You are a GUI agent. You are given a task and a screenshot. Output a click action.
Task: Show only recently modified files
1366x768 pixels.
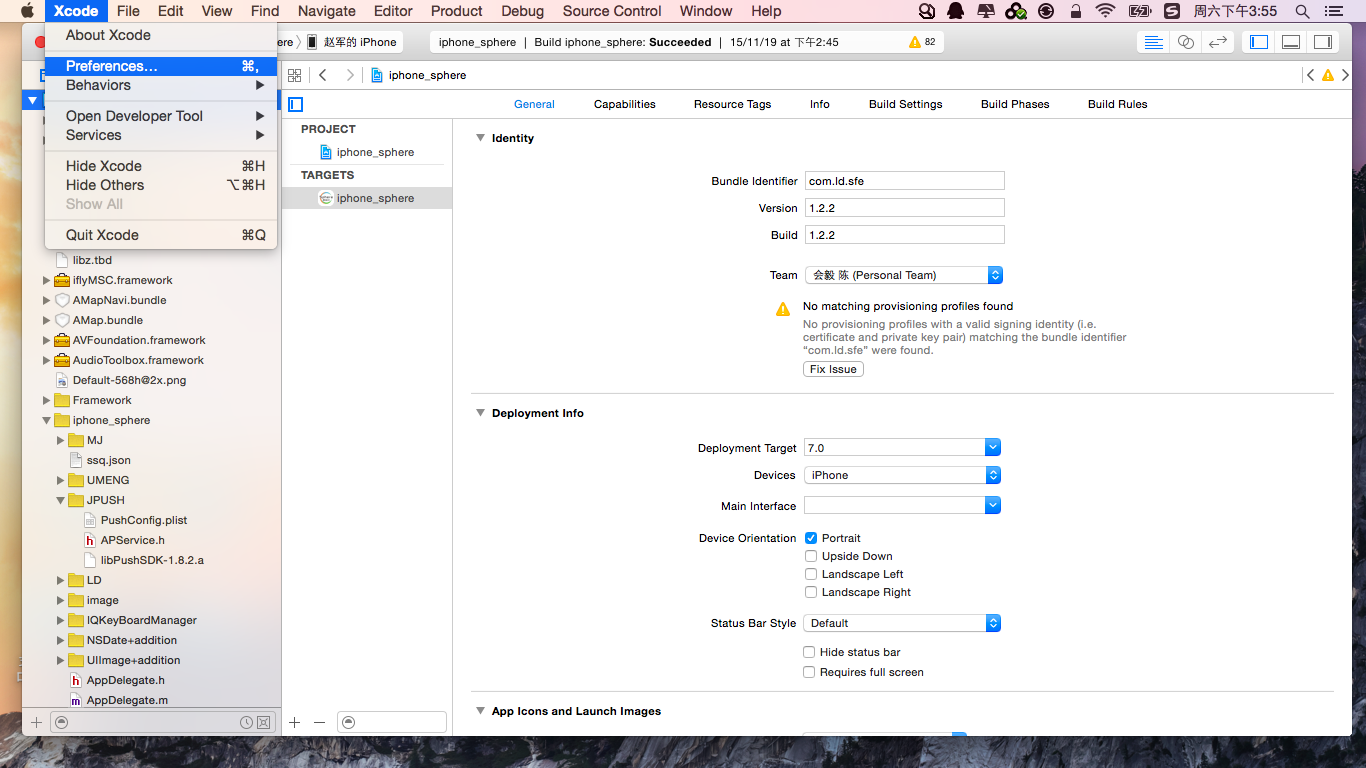click(246, 722)
